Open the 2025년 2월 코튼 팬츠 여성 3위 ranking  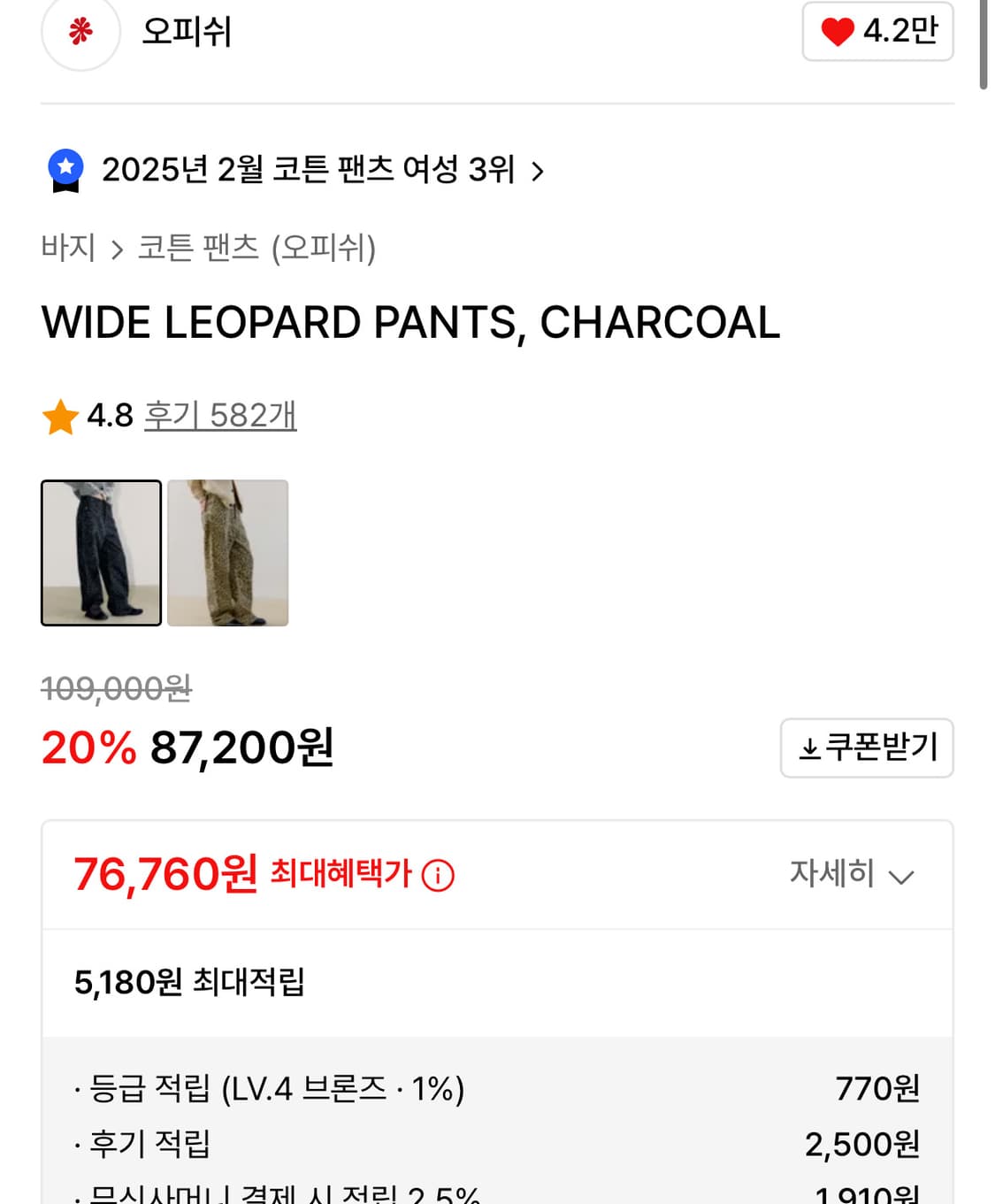point(308,169)
